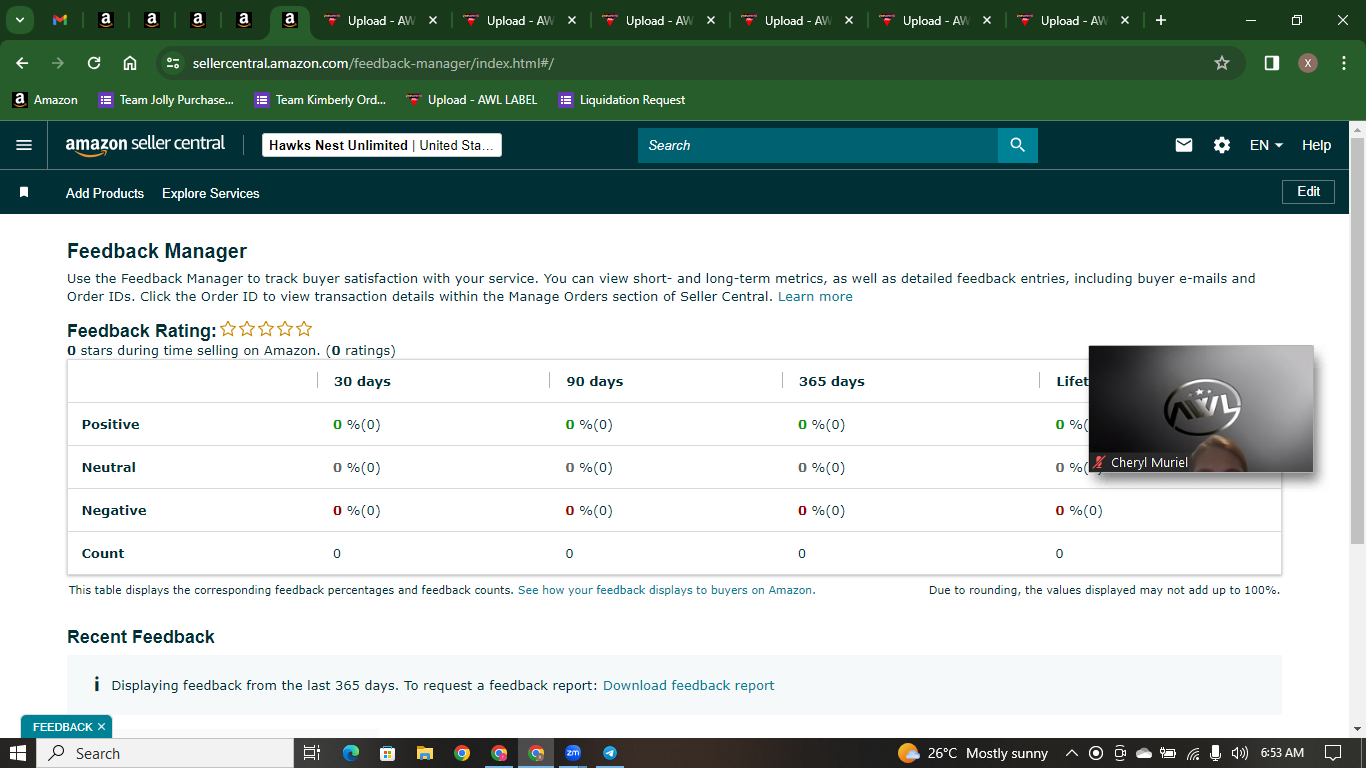Screen dimensions: 1366x768
Task: Click Explore Services in the navigation bar
Action: point(211,193)
